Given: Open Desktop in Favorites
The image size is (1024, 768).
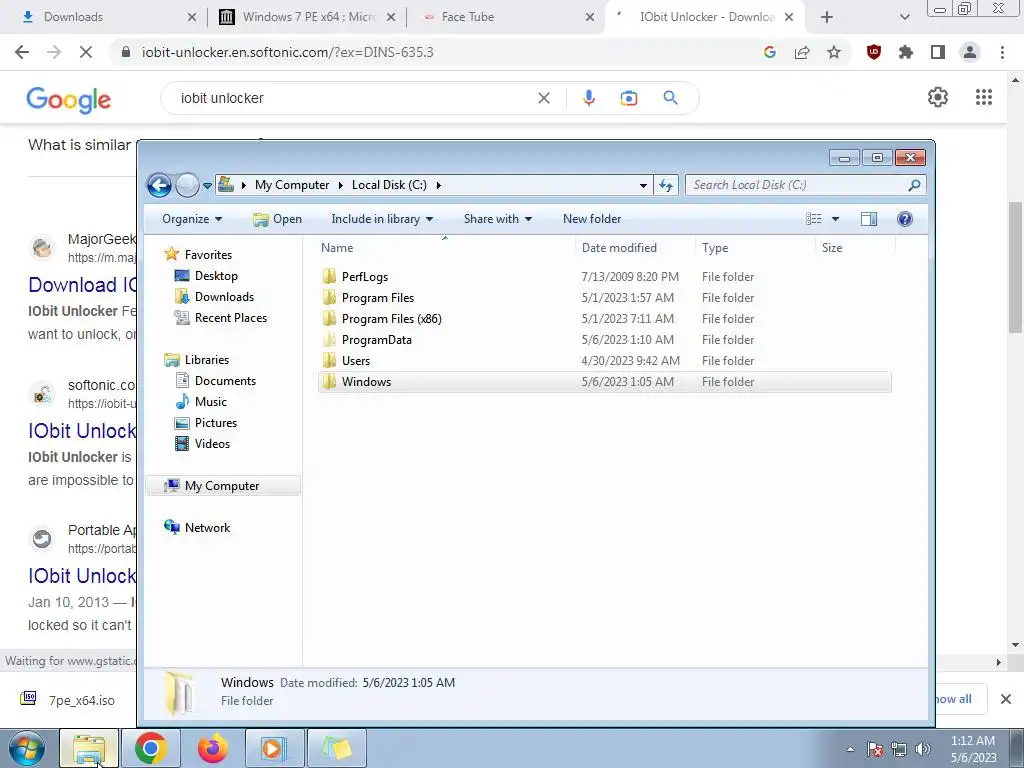Looking at the screenshot, I should tap(206, 276).
